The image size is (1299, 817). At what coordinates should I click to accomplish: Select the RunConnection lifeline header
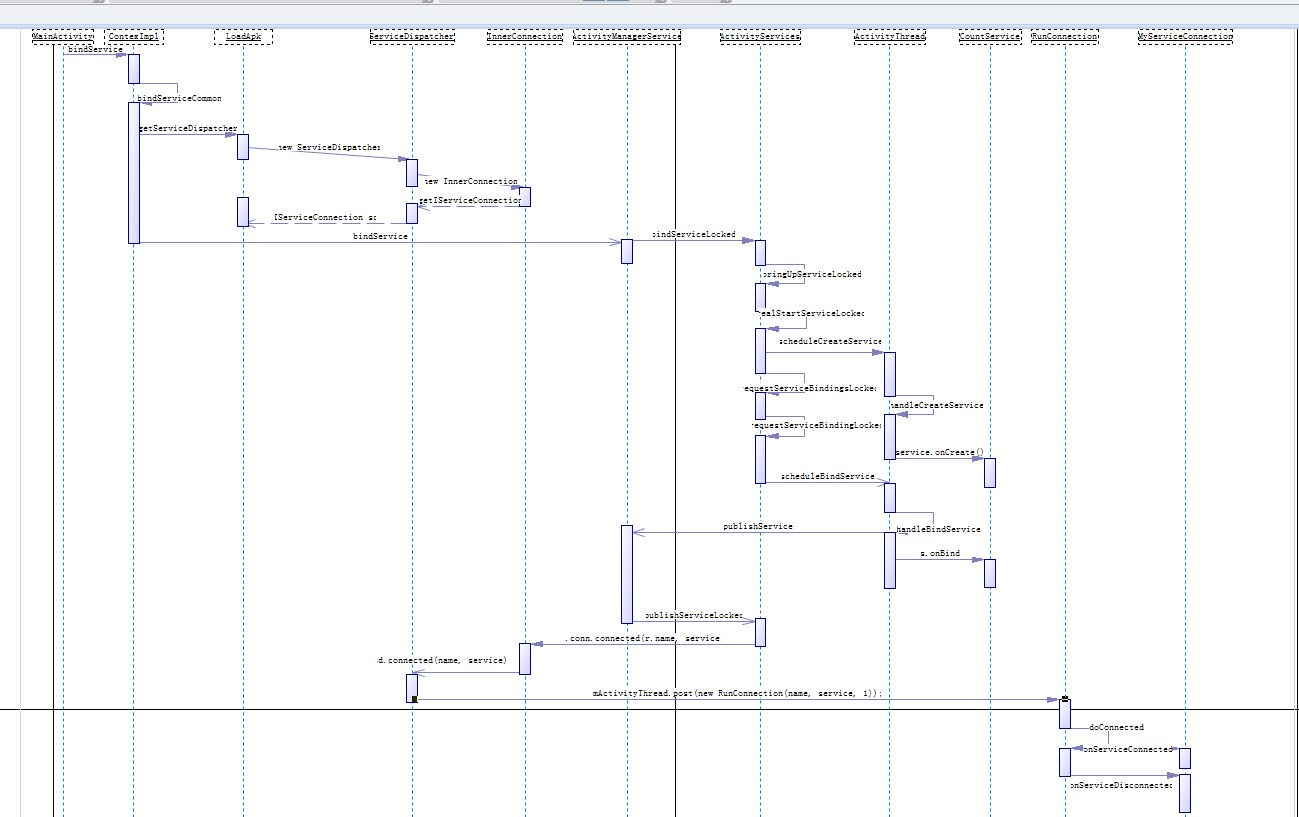coord(1065,37)
